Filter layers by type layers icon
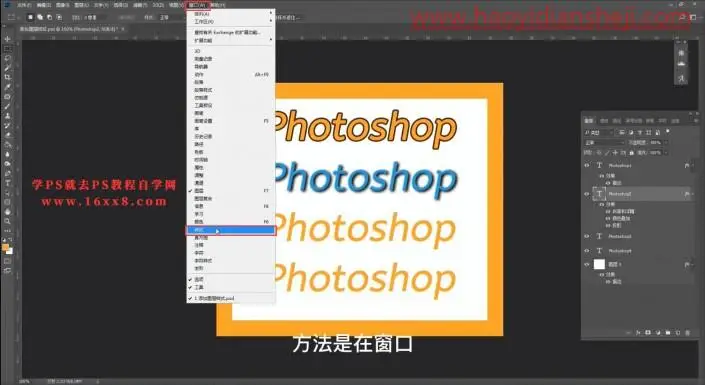This screenshot has height=385, width=705. (640, 132)
